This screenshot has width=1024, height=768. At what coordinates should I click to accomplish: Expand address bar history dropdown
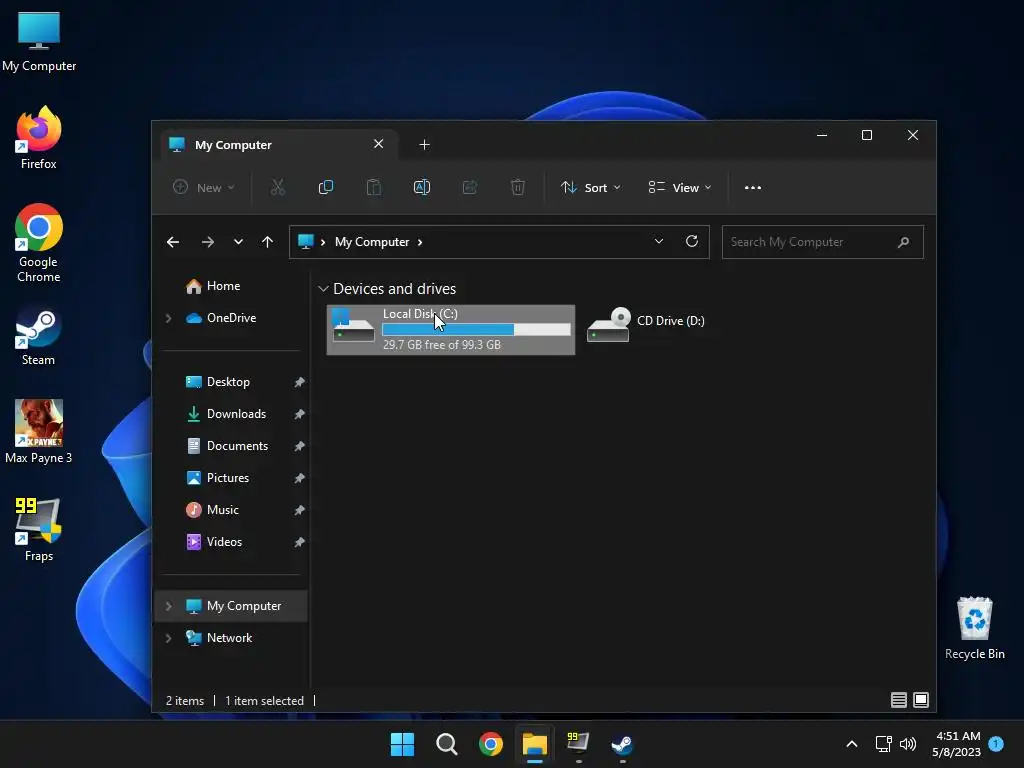659,242
